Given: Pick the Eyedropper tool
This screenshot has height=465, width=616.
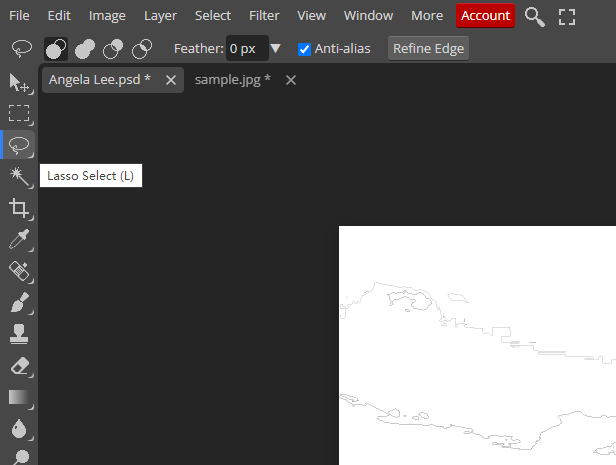Looking at the screenshot, I should coord(19,239).
